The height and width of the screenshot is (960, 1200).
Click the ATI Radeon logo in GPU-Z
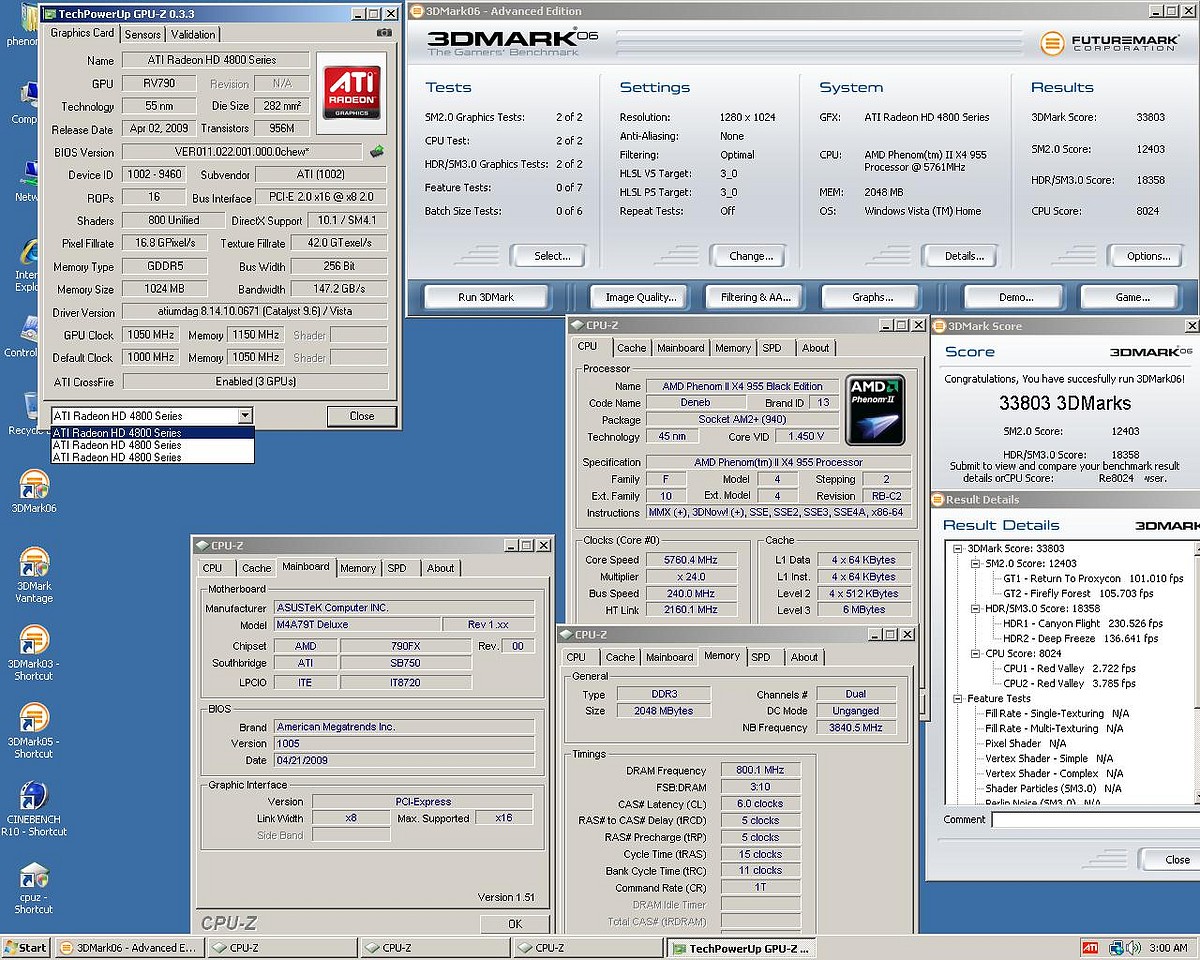tap(349, 93)
